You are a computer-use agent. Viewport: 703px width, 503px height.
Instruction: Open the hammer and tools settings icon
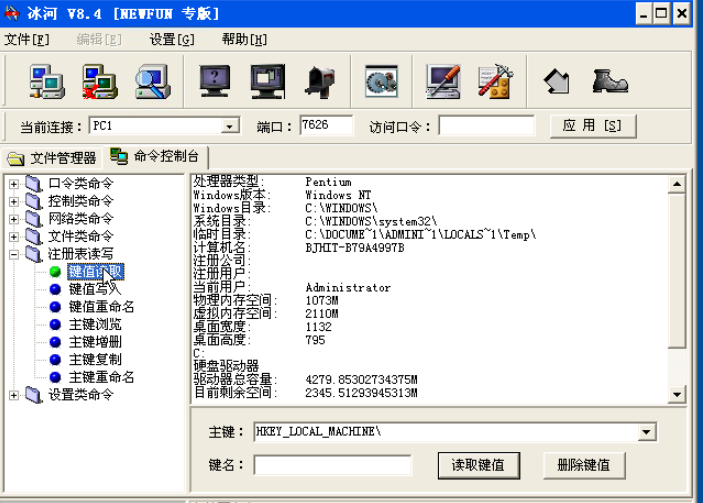coord(495,82)
